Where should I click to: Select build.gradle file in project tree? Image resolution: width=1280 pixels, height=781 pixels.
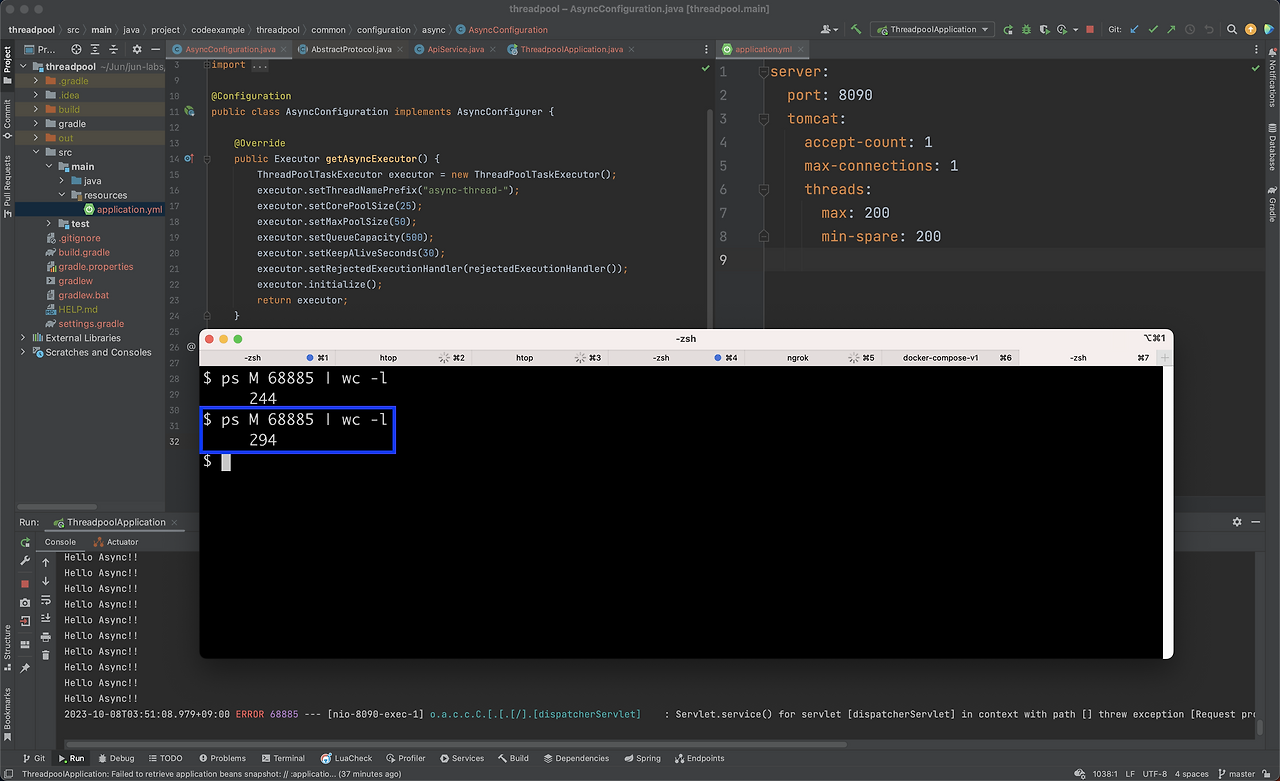[84, 253]
